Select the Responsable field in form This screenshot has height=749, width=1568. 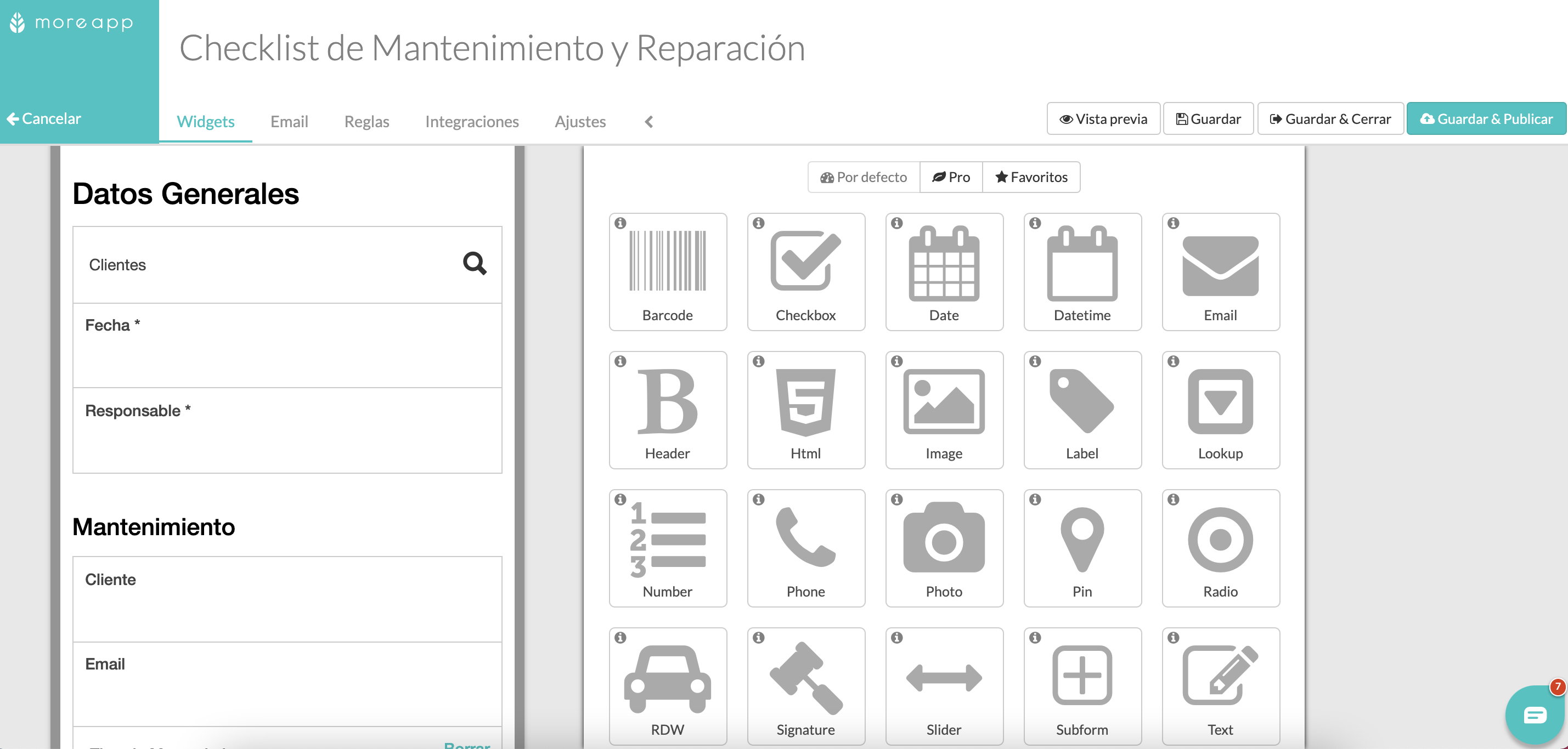point(287,430)
